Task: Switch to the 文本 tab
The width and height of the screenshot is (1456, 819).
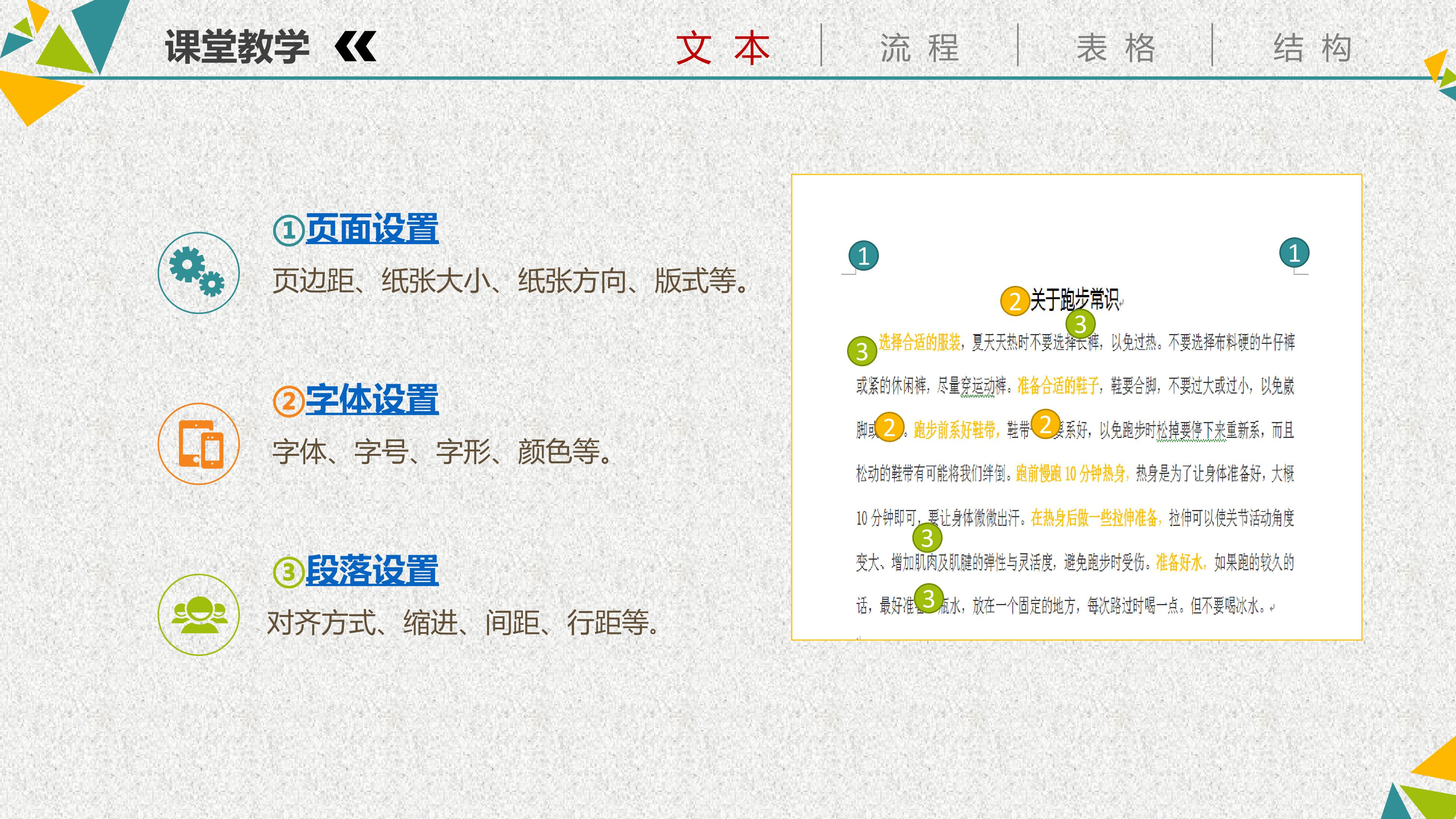Action: [x=723, y=47]
